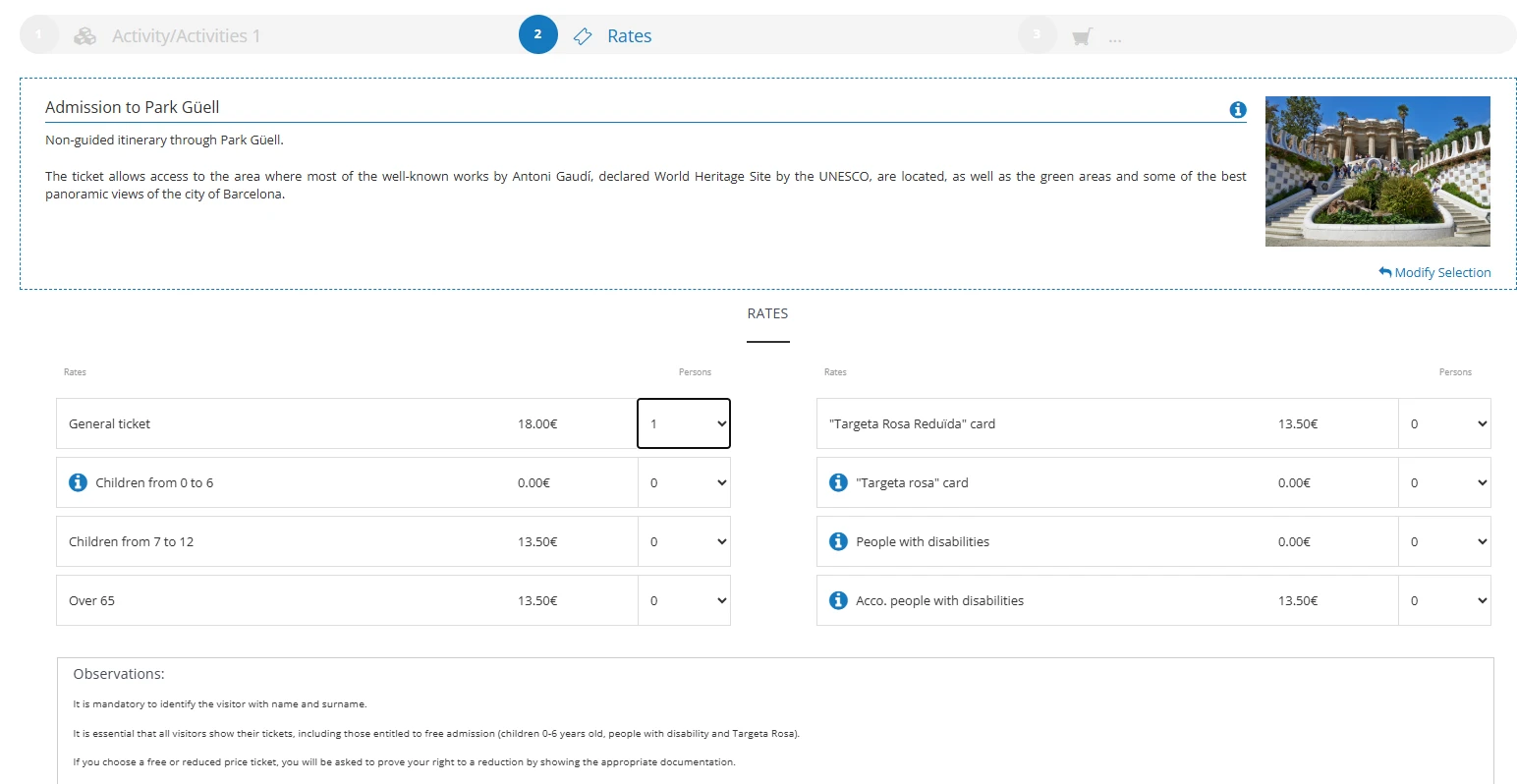1517x784 pixels.
Task: Click the info icon beside Admission to Park Güell
Action: [x=1238, y=110]
